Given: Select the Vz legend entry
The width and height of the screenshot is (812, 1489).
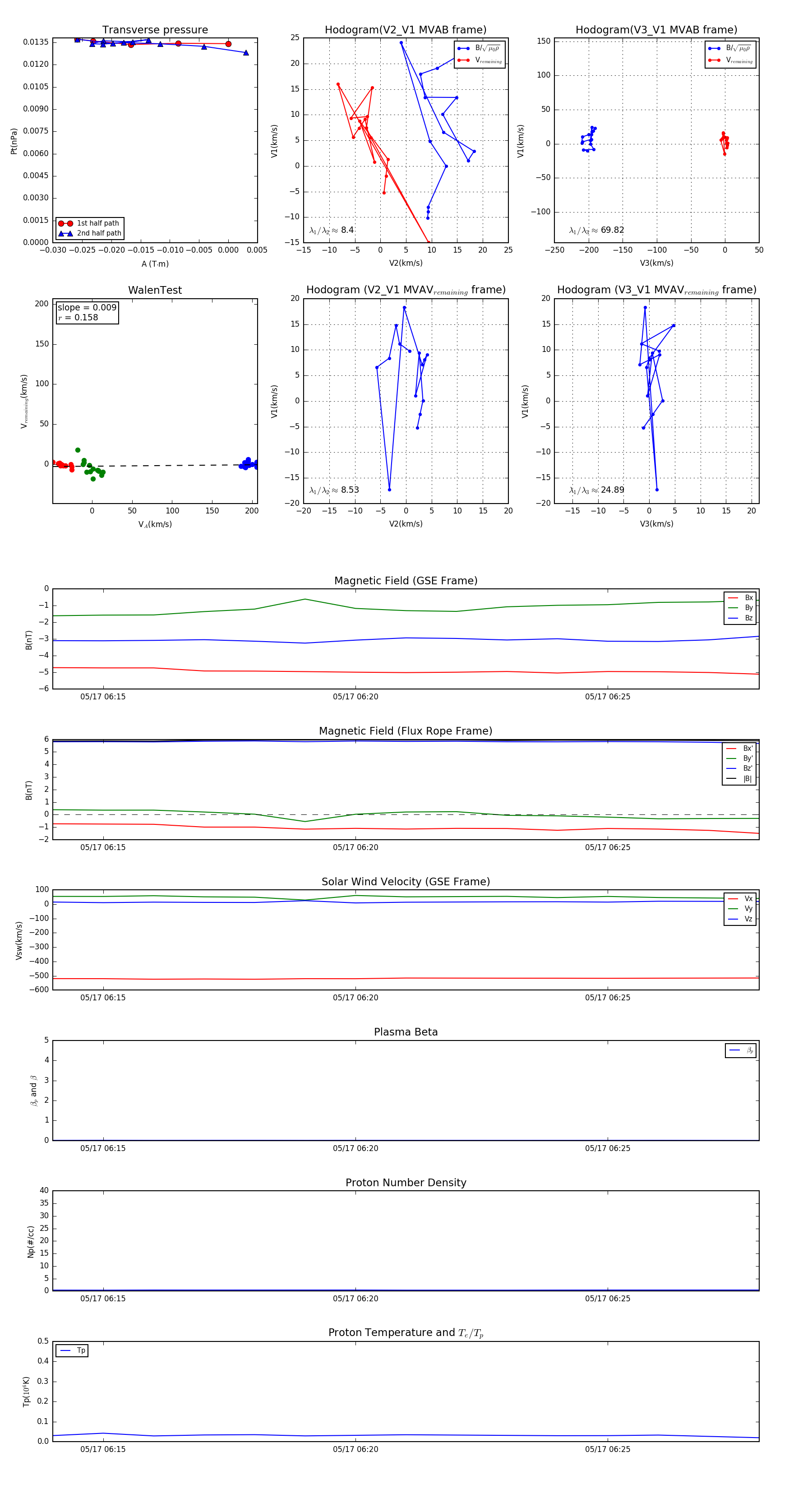Looking at the screenshot, I should click(740, 919).
